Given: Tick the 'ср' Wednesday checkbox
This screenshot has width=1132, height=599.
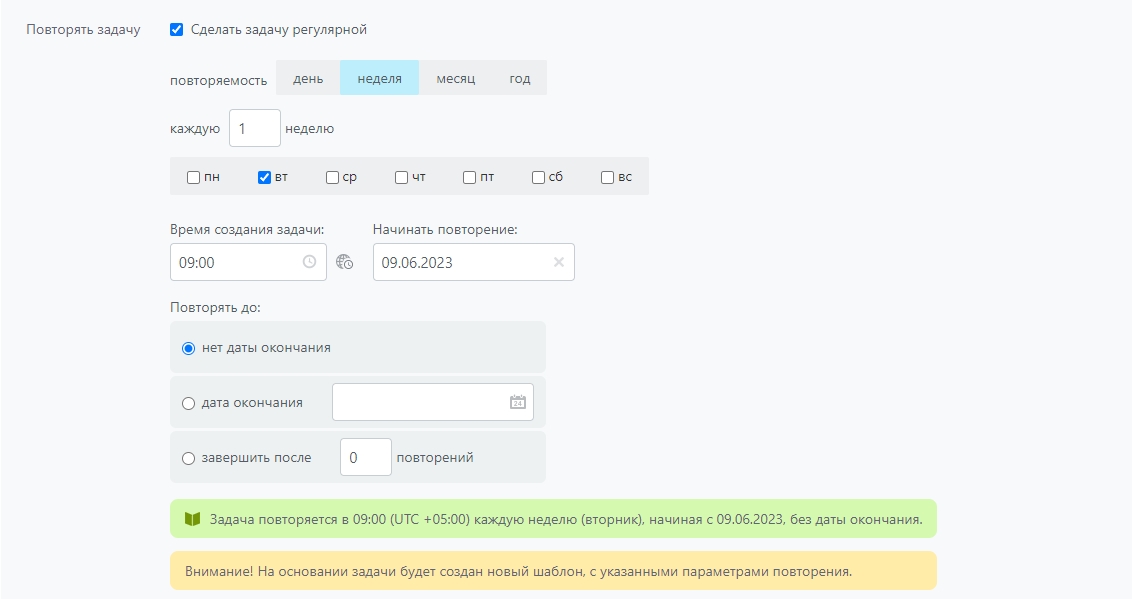Looking at the screenshot, I should tap(332, 178).
